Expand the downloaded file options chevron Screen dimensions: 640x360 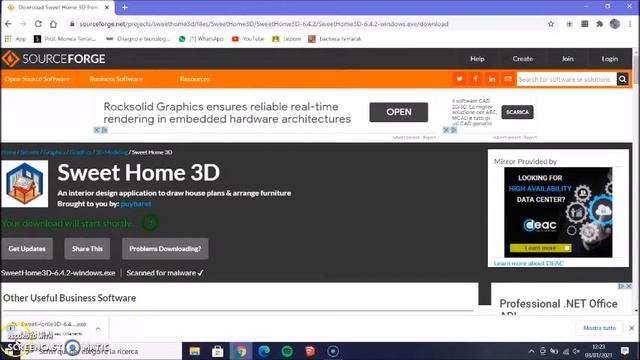click(x=98, y=329)
